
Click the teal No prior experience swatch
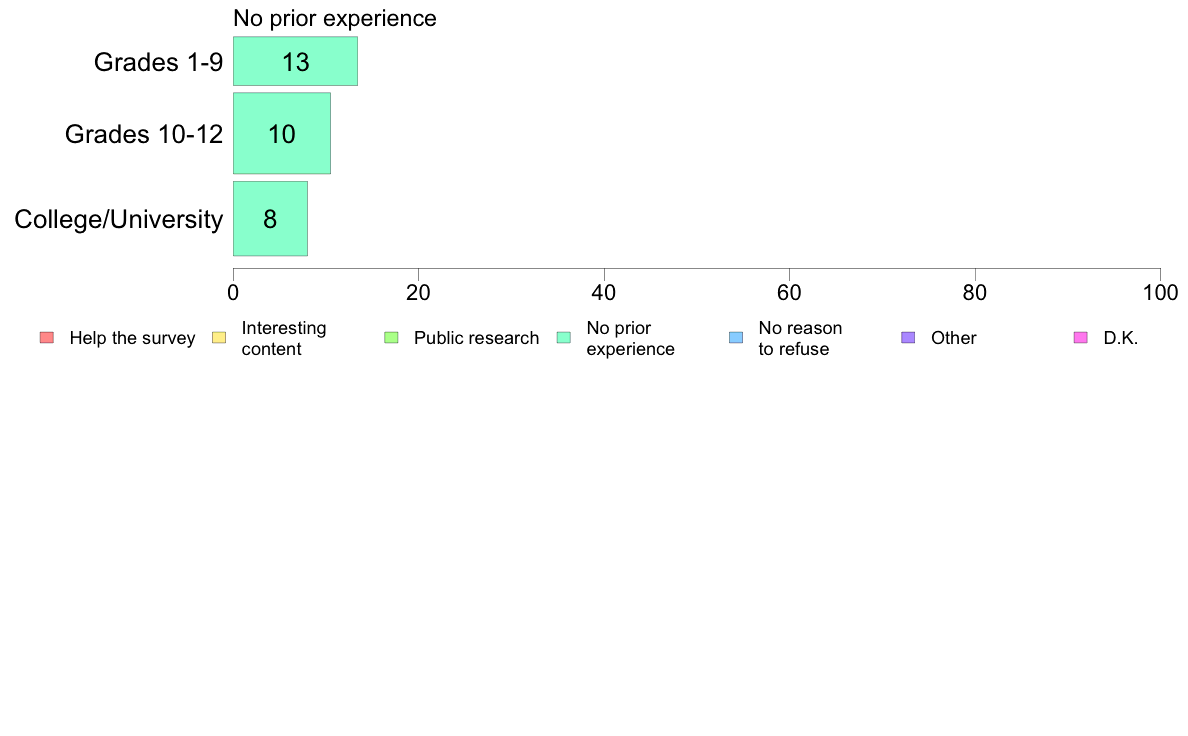tap(564, 338)
